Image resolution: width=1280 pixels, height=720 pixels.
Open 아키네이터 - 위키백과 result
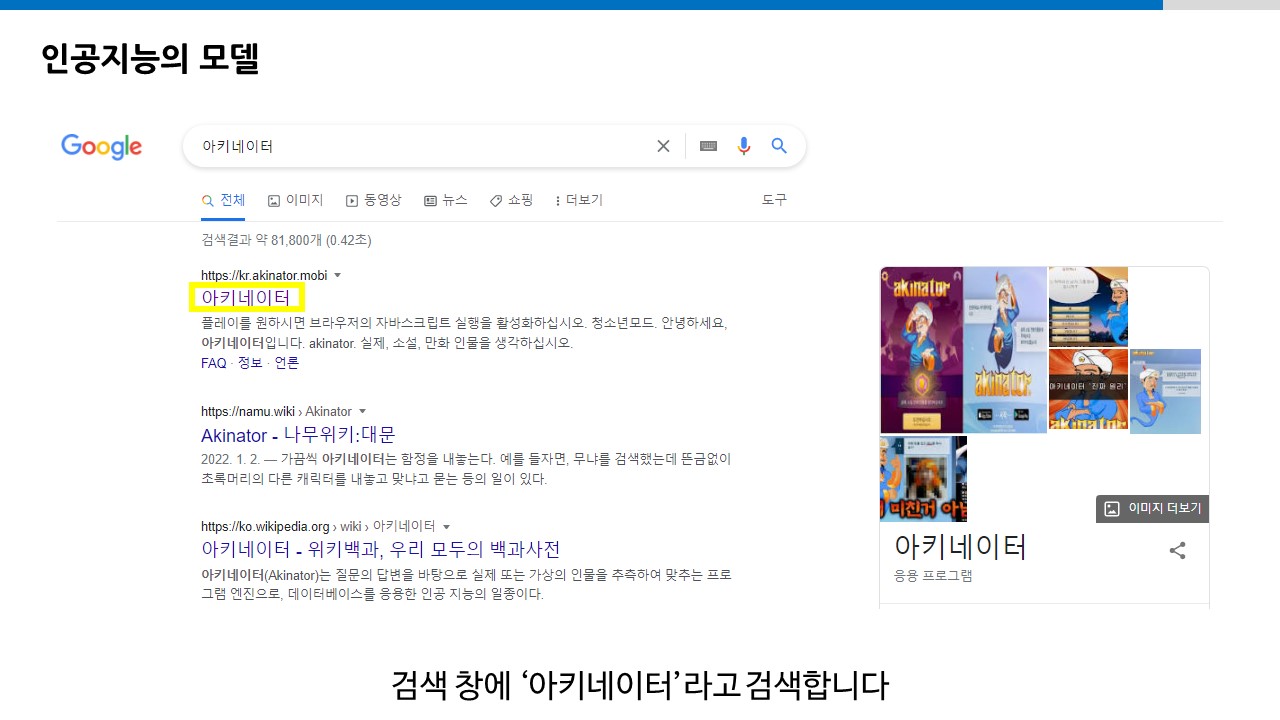pos(380,549)
